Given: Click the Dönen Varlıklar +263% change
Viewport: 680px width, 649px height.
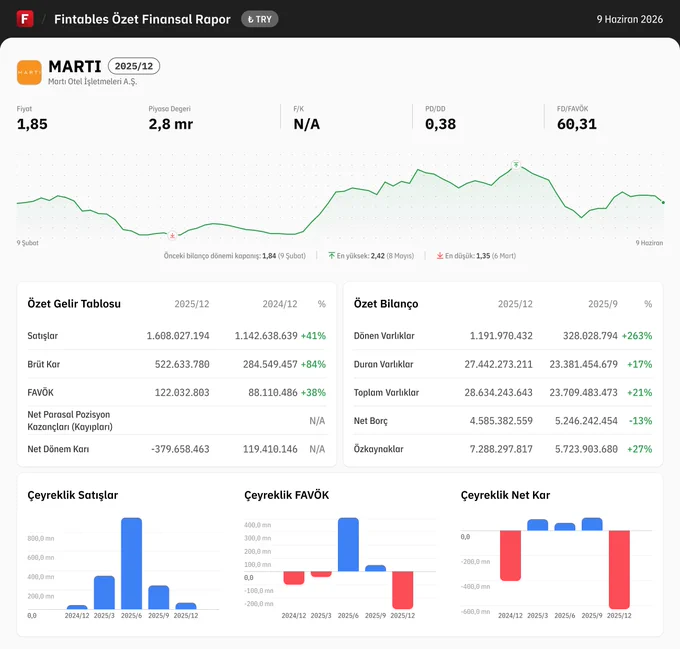Looking at the screenshot, I should [x=637, y=336].
